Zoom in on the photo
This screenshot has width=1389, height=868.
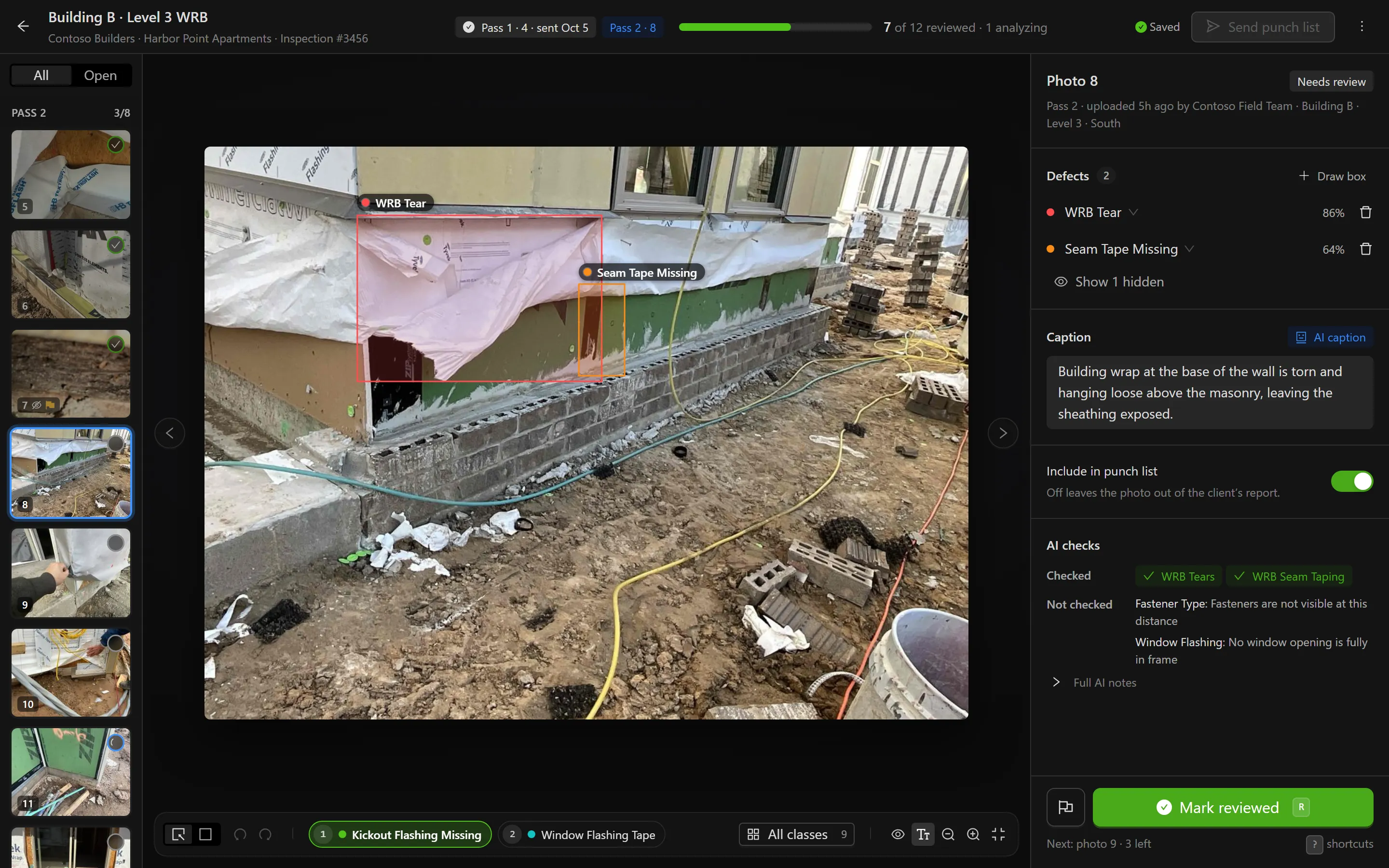click(x=973, y=834)
